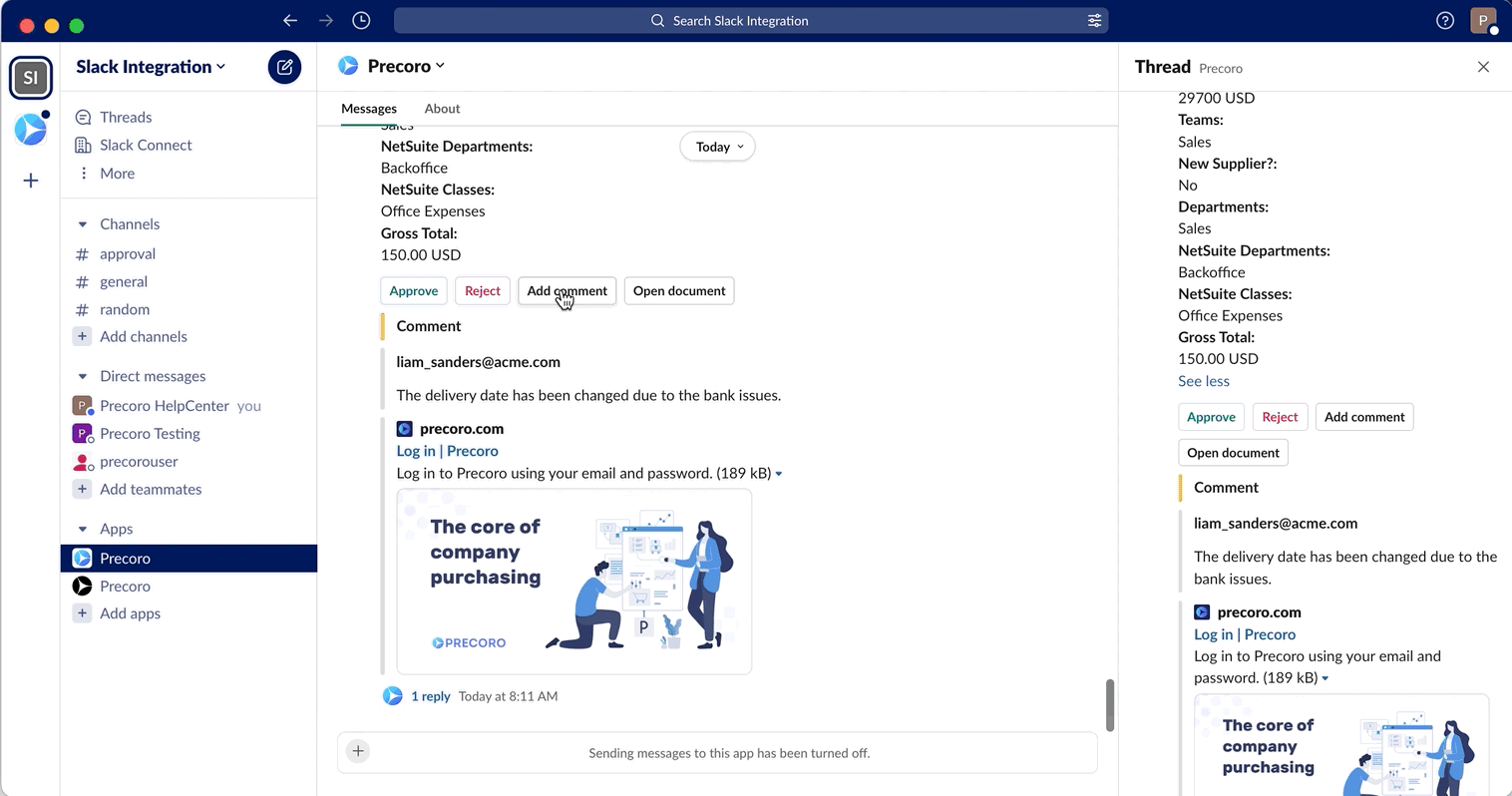The image size is (1512, 796).
Task: Click Reject in the main message
Action: [483, 290]
